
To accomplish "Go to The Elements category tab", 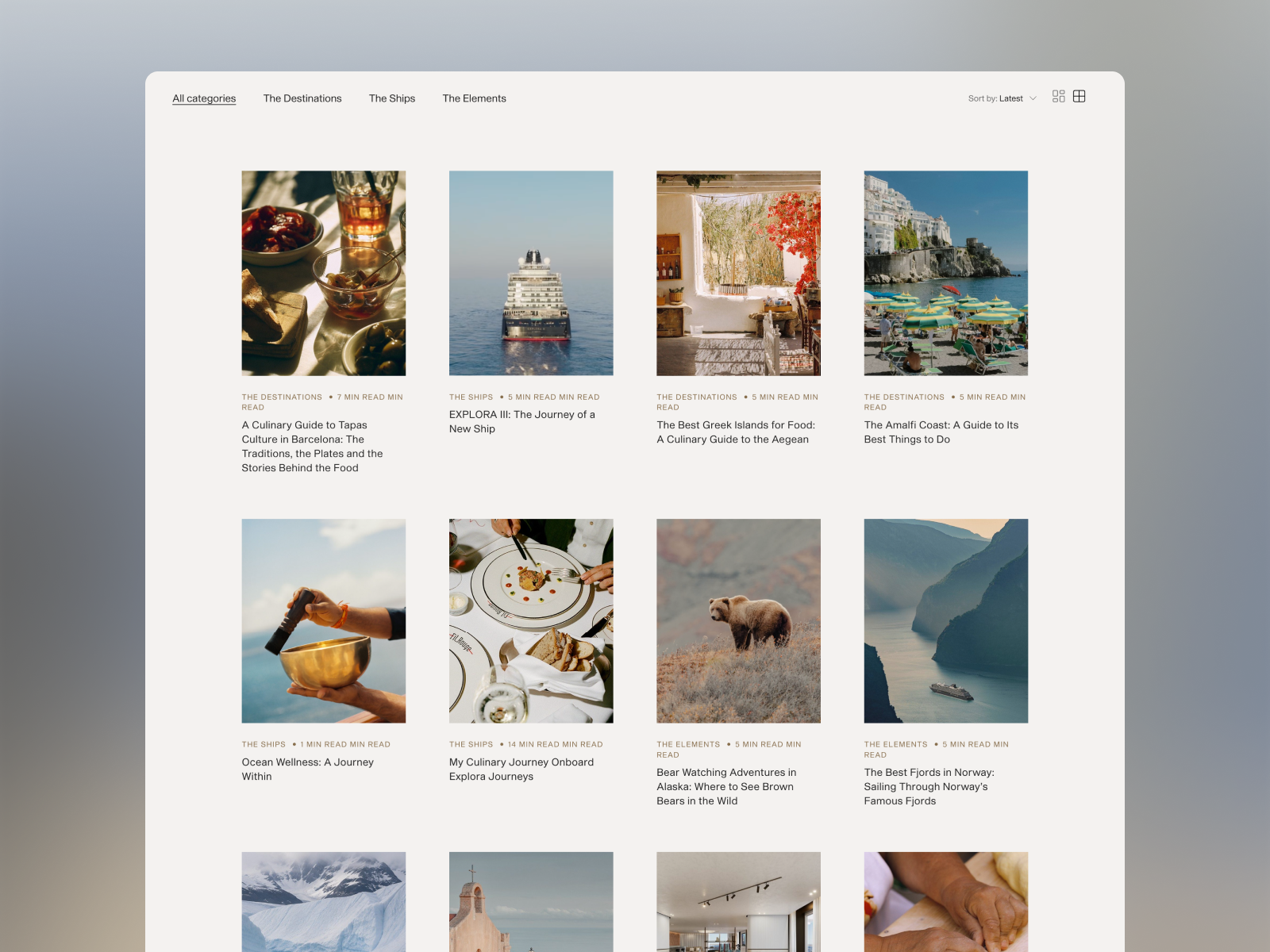I will [x=474, y=98].
